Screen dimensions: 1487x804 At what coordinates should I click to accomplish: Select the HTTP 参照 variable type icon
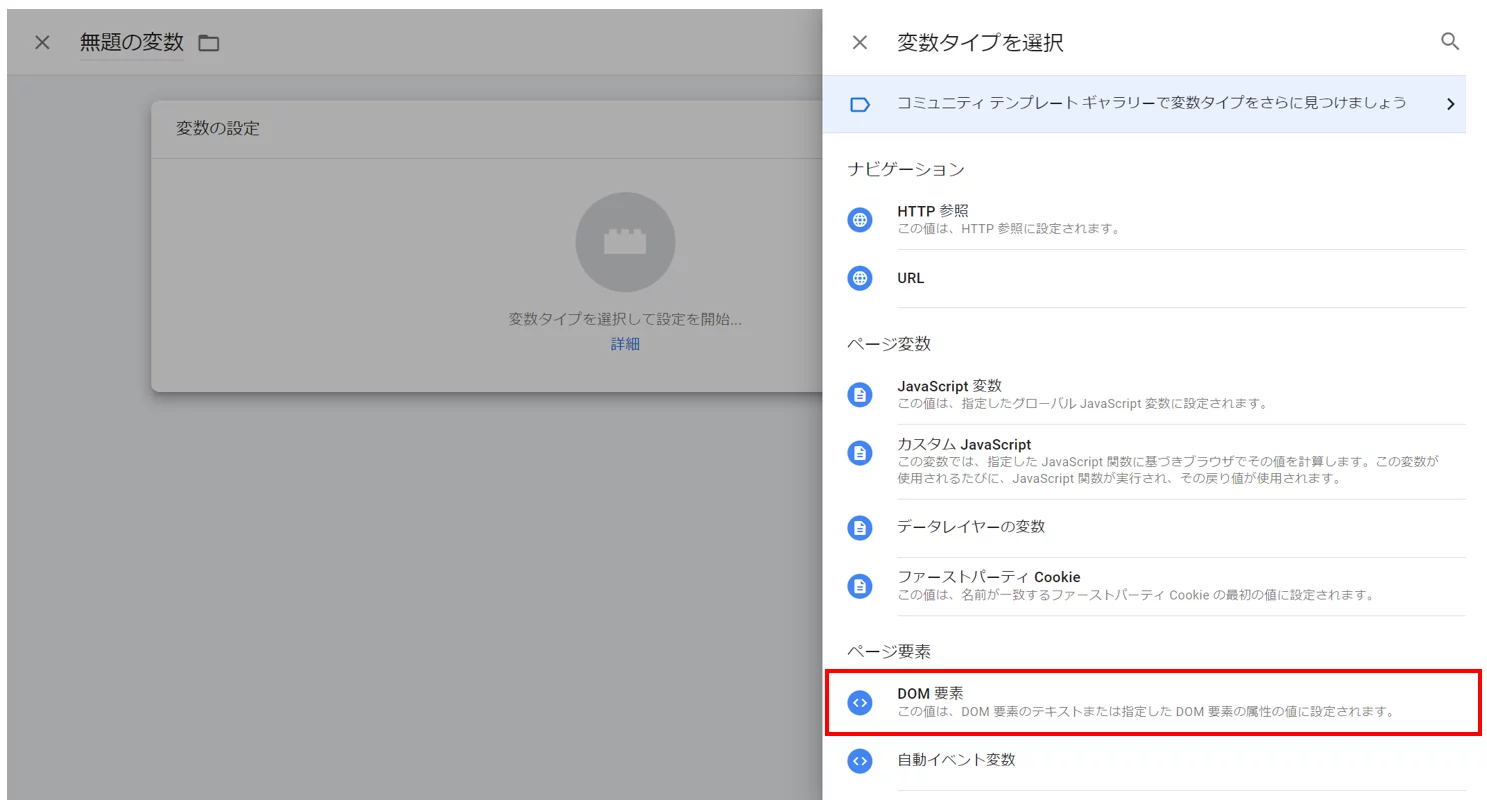[860, 219]
